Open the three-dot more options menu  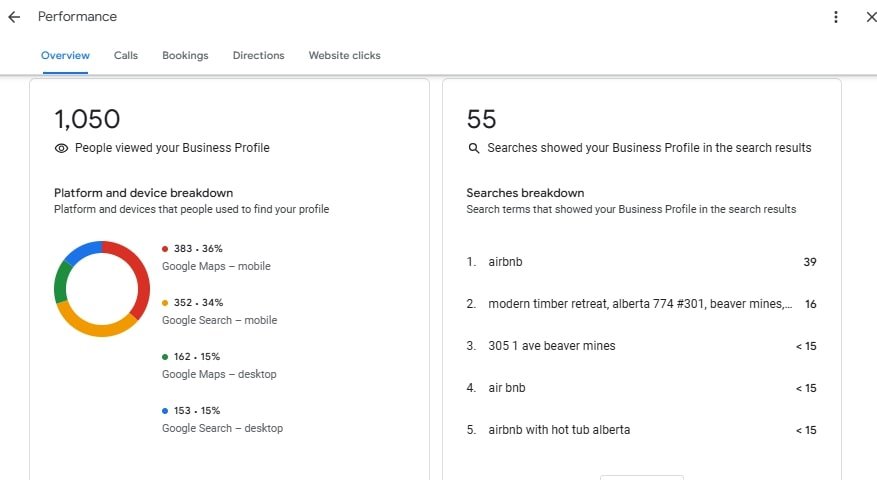pos(836,17)
